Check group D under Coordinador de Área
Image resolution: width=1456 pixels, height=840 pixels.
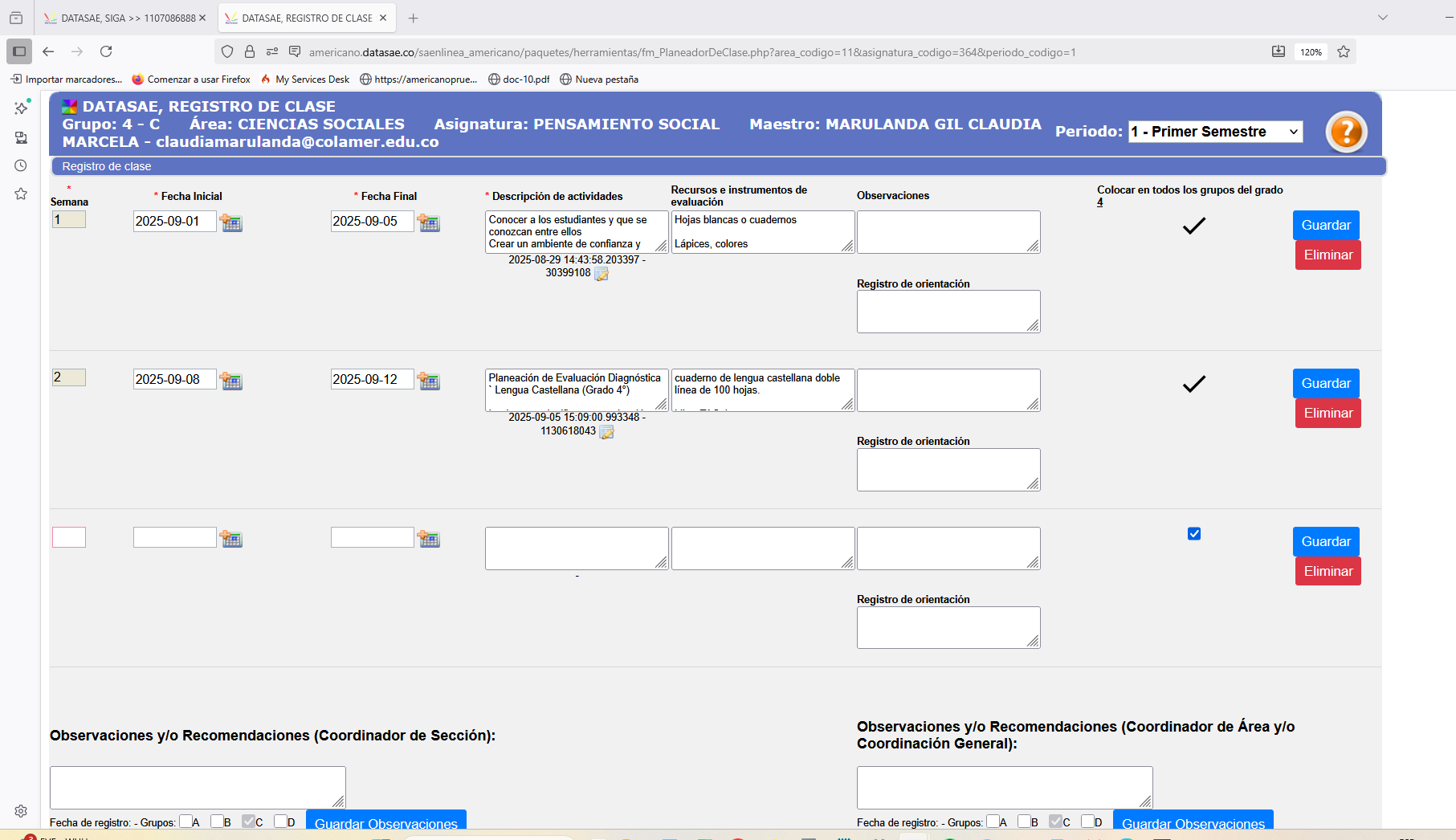(x=1087, y=821)
